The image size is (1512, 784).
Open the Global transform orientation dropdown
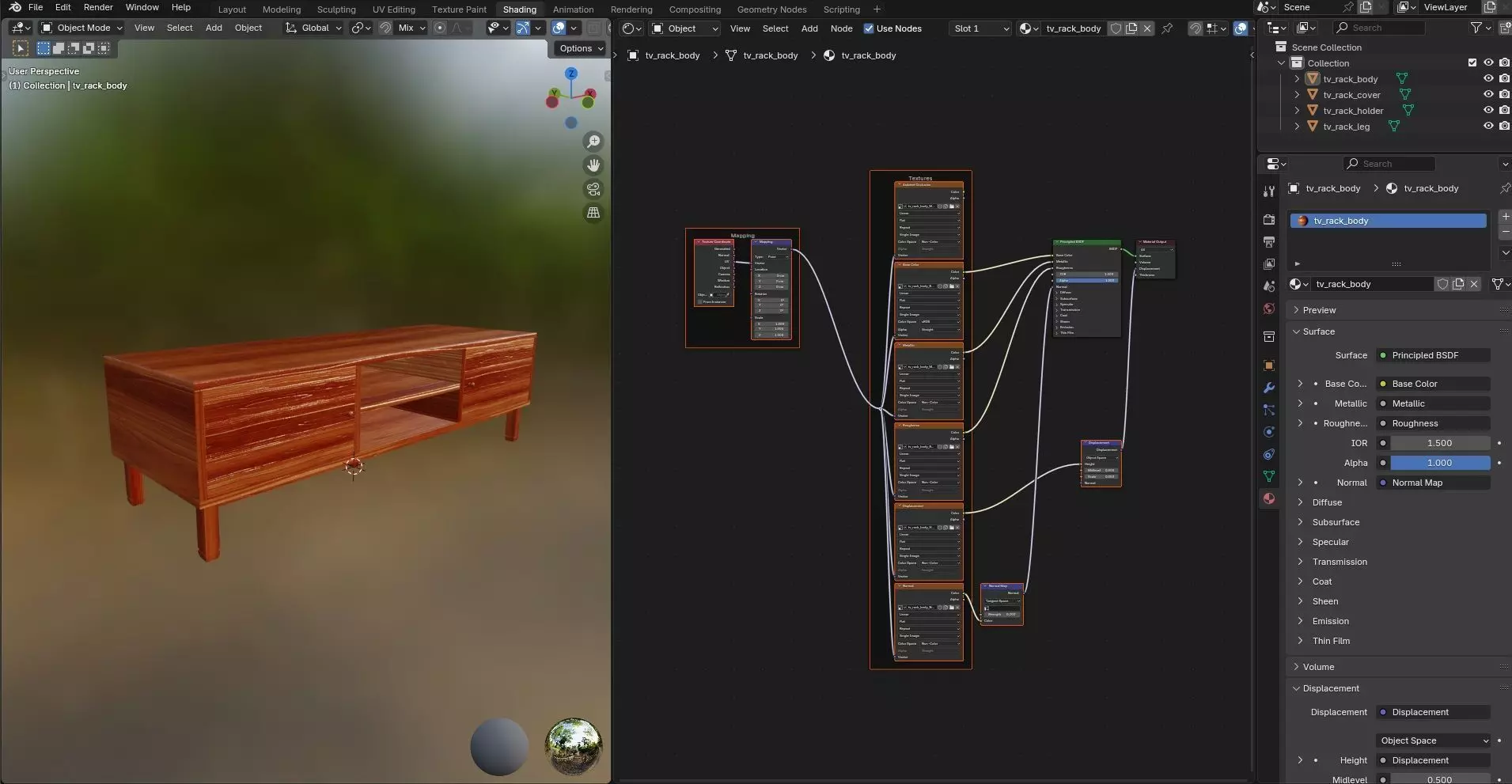(314, 28)
